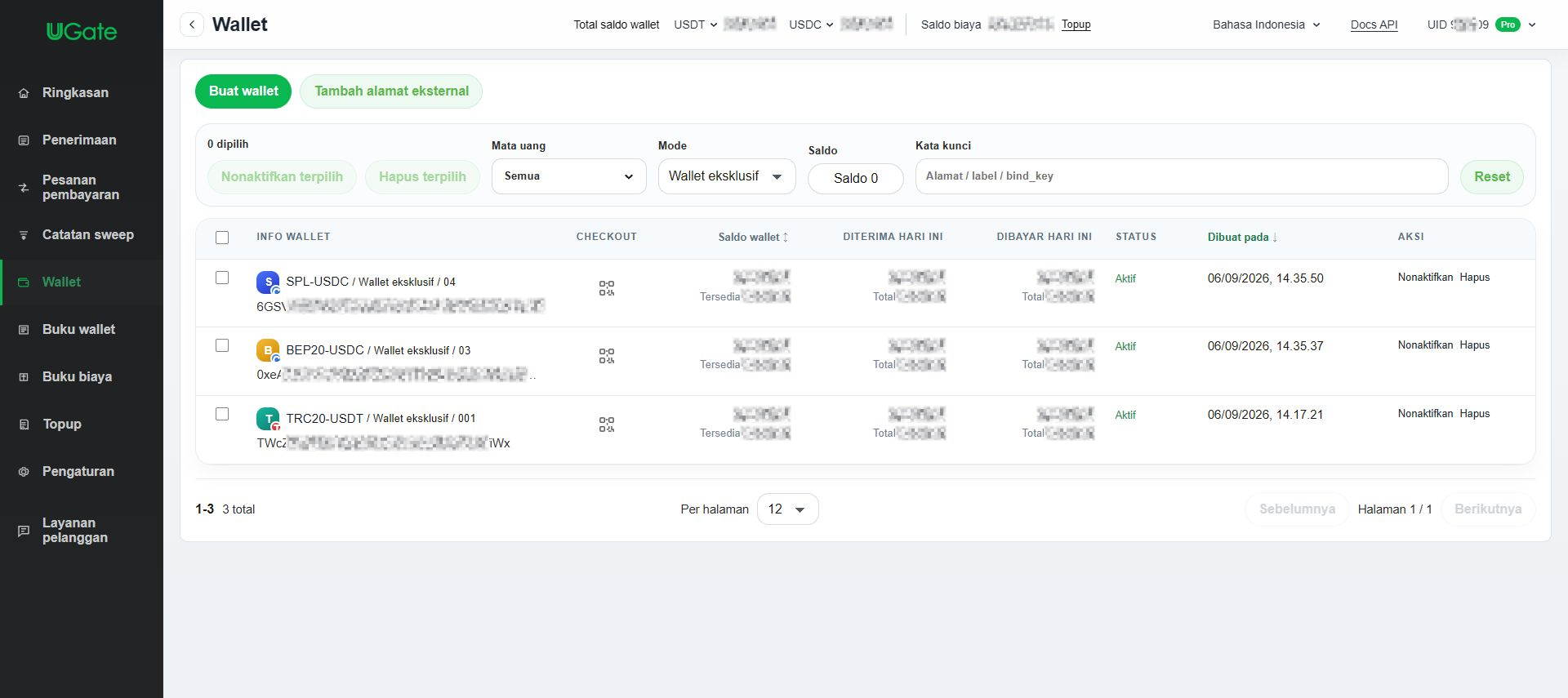The width and height of the screenshot is (1568, 698).
Task: Click the SPL-USDC coin icon
Action: coord(268,282)
